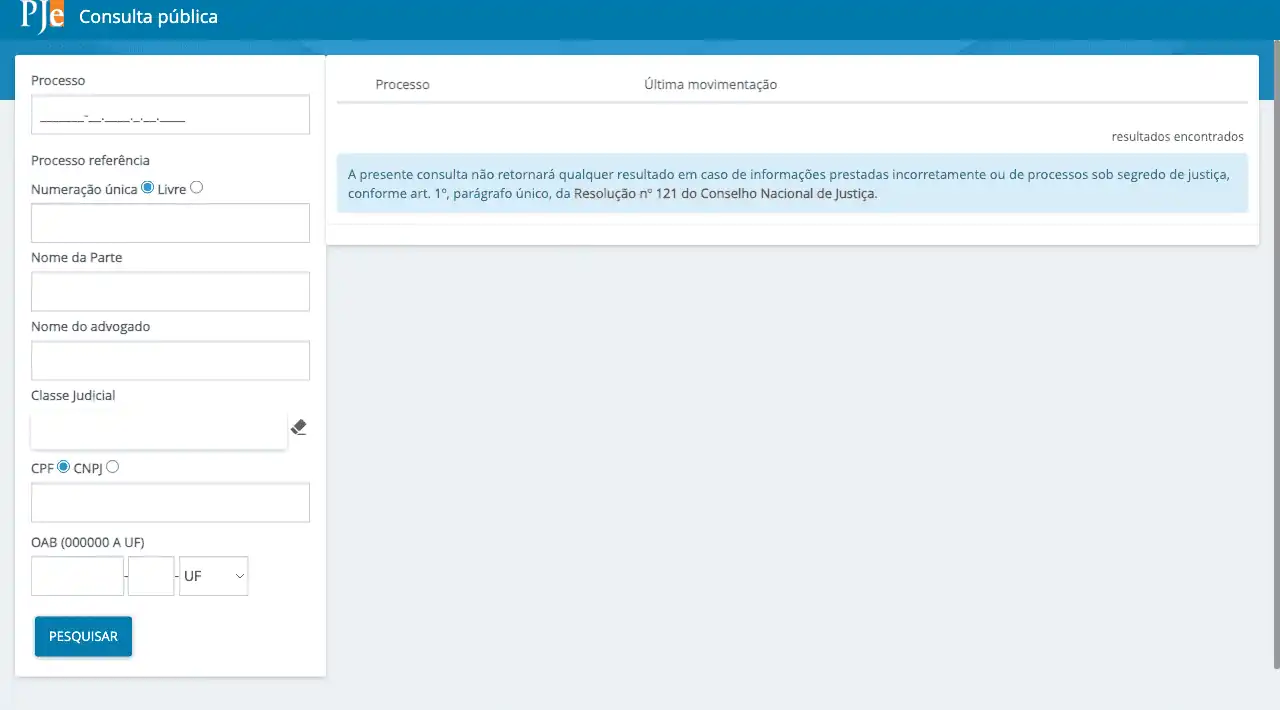The image size is (1280, 710).
Task: Click the Nome do advogado input
Action: pyautogui.click(x=170, y=361)
